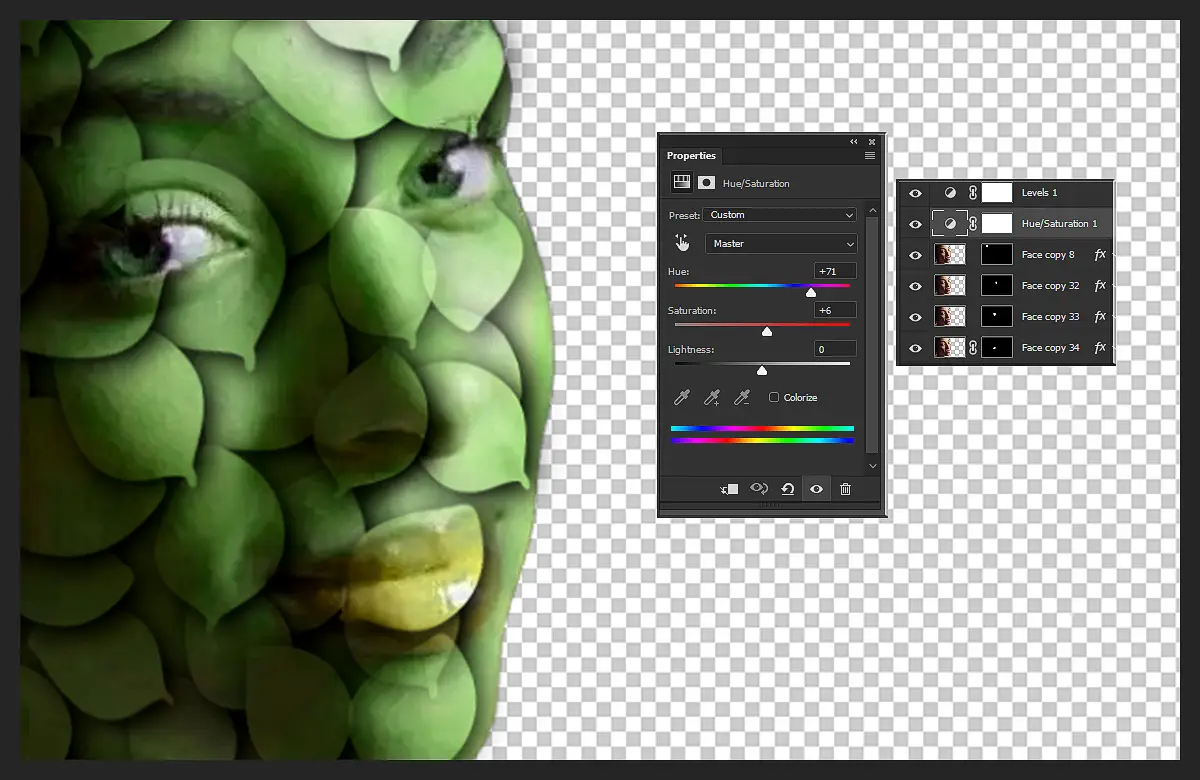Click the lower color spectrum bar
The width and height of the screenshot is (1200, 780).
coord(762,440)
